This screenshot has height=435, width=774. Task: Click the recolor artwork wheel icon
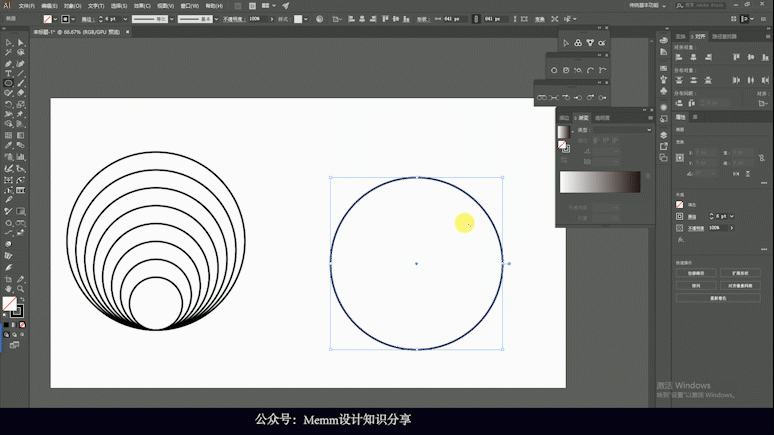(x=319, y=19)
